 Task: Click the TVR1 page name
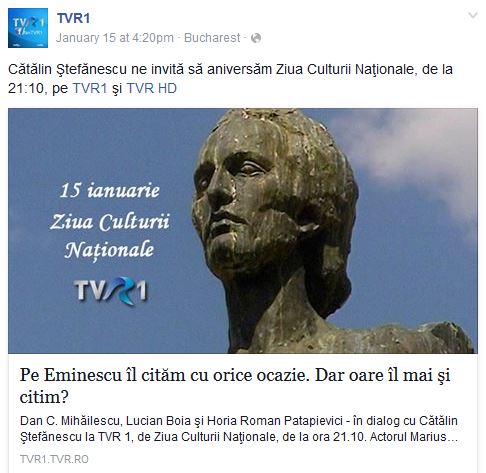pyautogui.click(x=73, y=18)
